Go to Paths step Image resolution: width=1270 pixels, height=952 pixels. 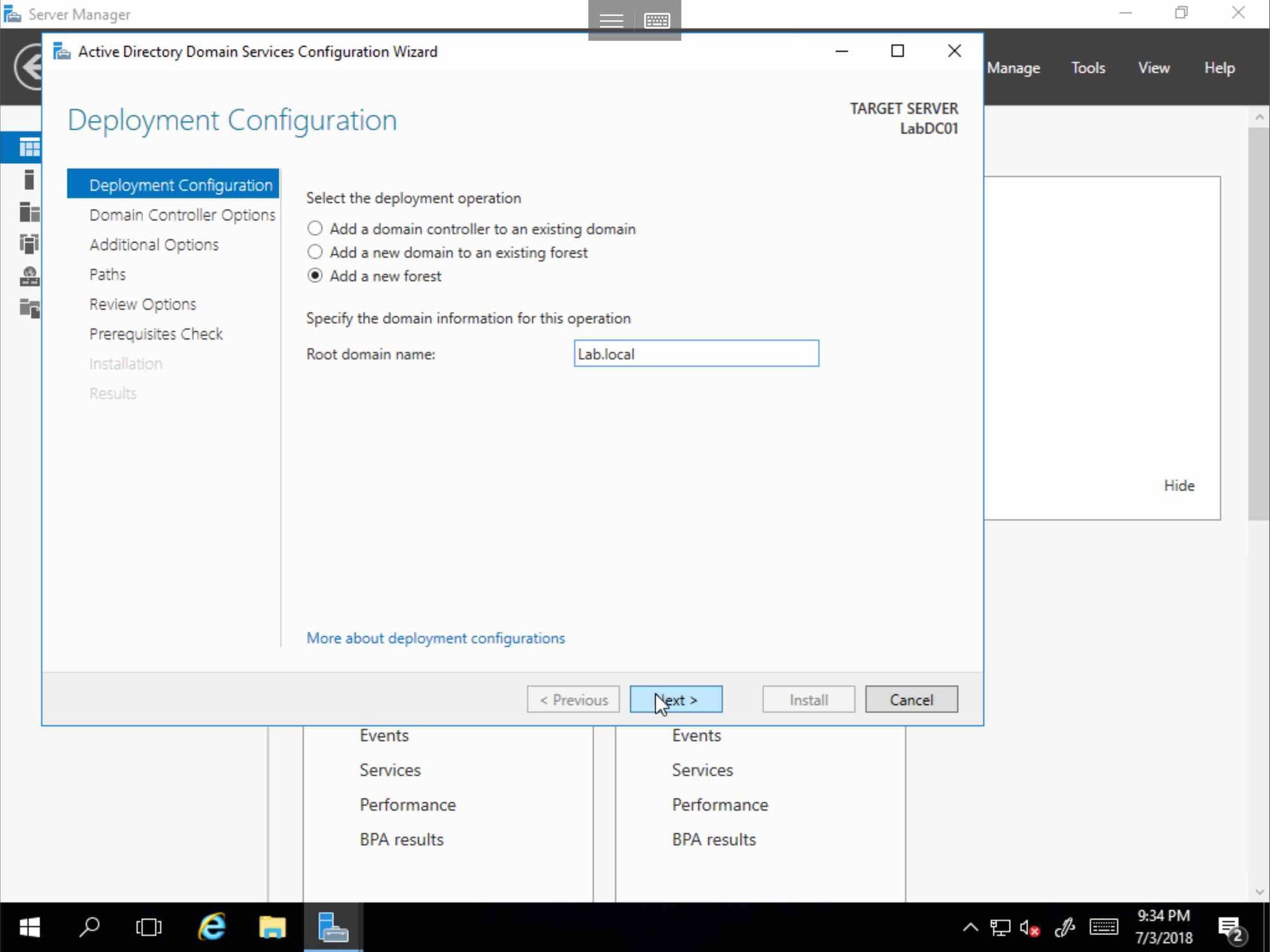click(107, 274)
